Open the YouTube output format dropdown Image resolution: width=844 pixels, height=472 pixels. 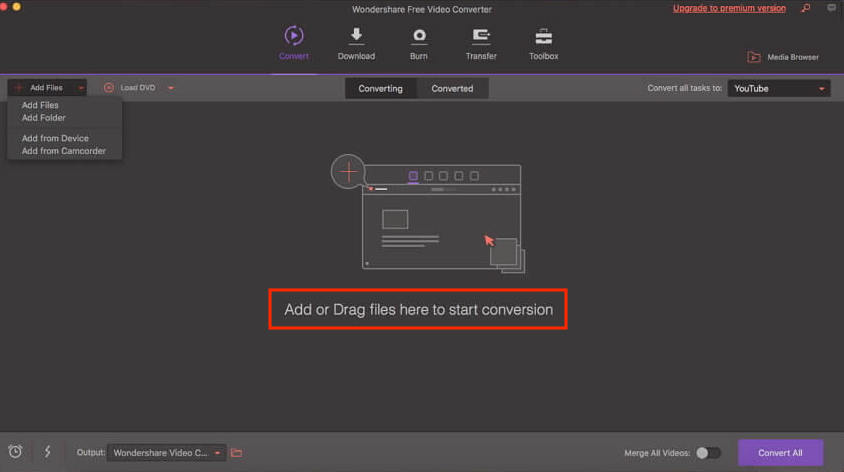778,88
